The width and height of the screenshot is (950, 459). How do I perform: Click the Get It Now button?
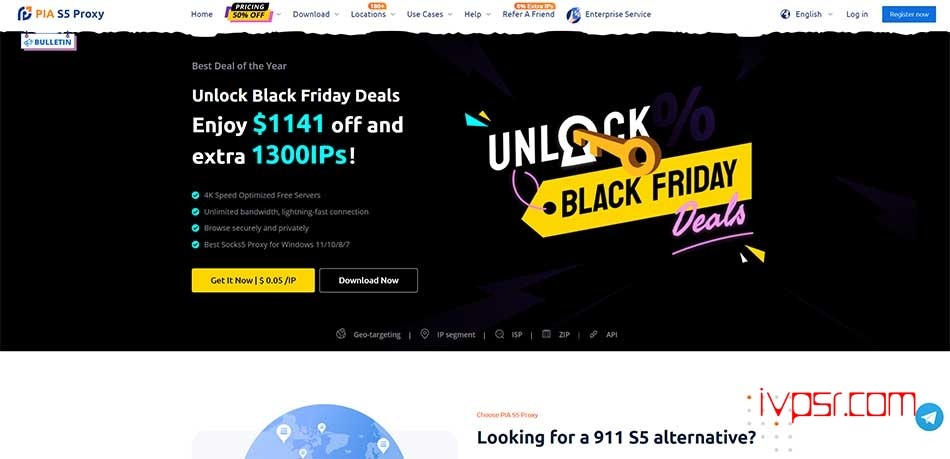coord(253,280)
